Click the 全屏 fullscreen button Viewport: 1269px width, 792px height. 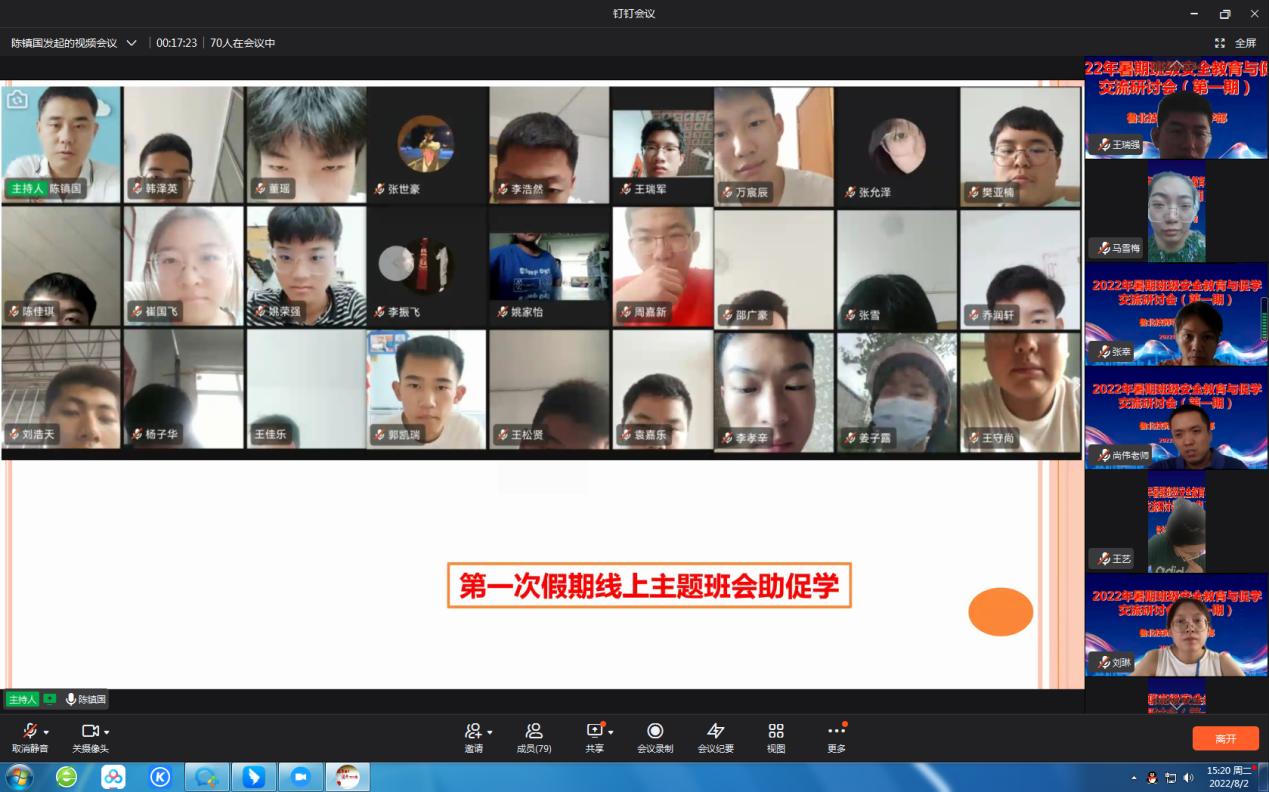point(1235,43)
